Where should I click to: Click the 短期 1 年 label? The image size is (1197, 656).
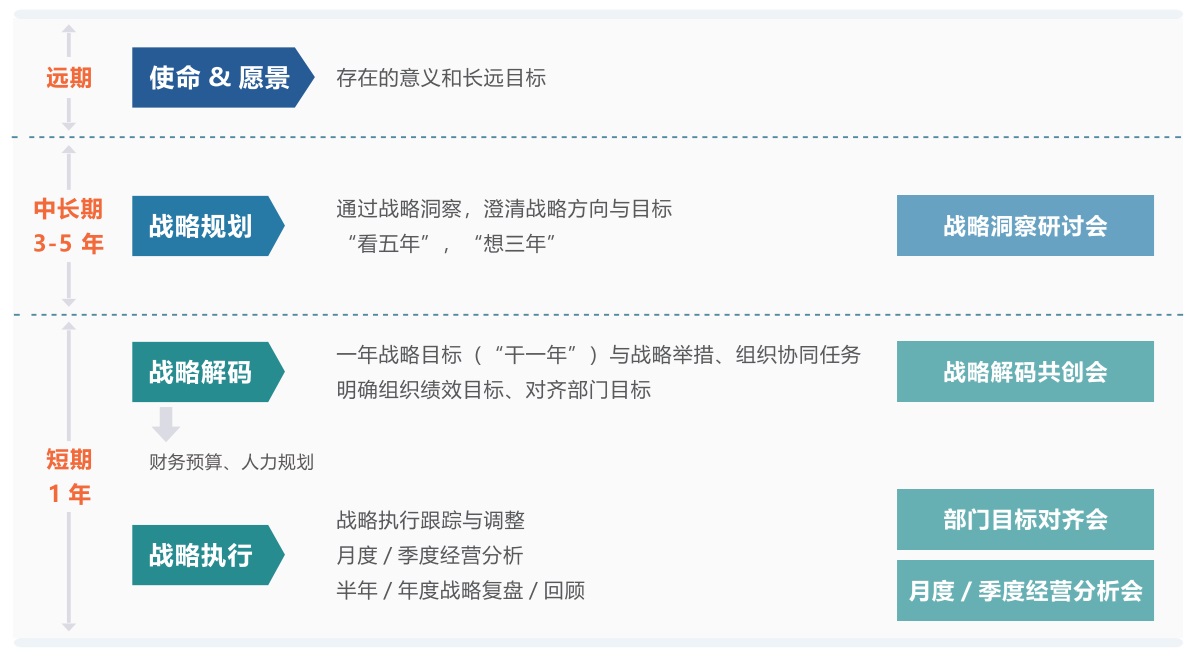(69, 477)
